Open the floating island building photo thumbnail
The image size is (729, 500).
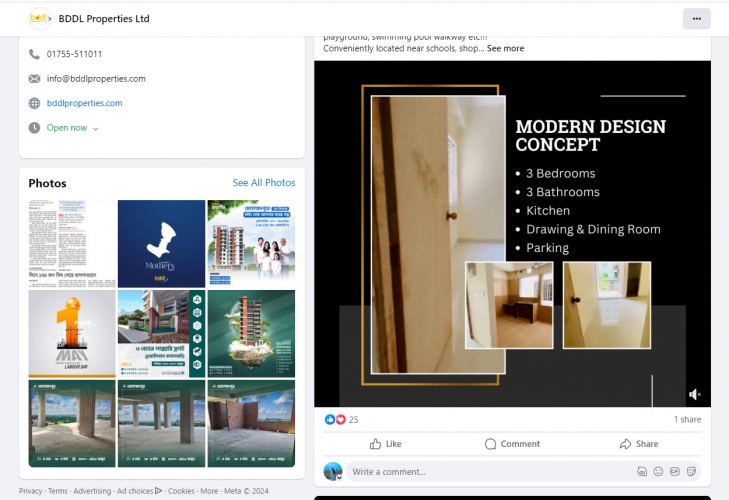251,333
